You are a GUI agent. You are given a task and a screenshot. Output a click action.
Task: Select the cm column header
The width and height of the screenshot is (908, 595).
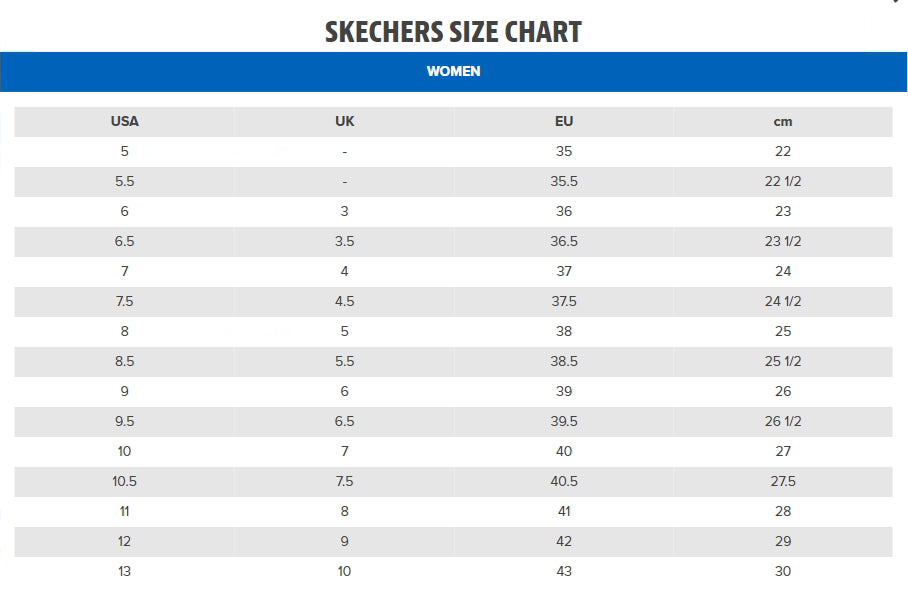782,122
